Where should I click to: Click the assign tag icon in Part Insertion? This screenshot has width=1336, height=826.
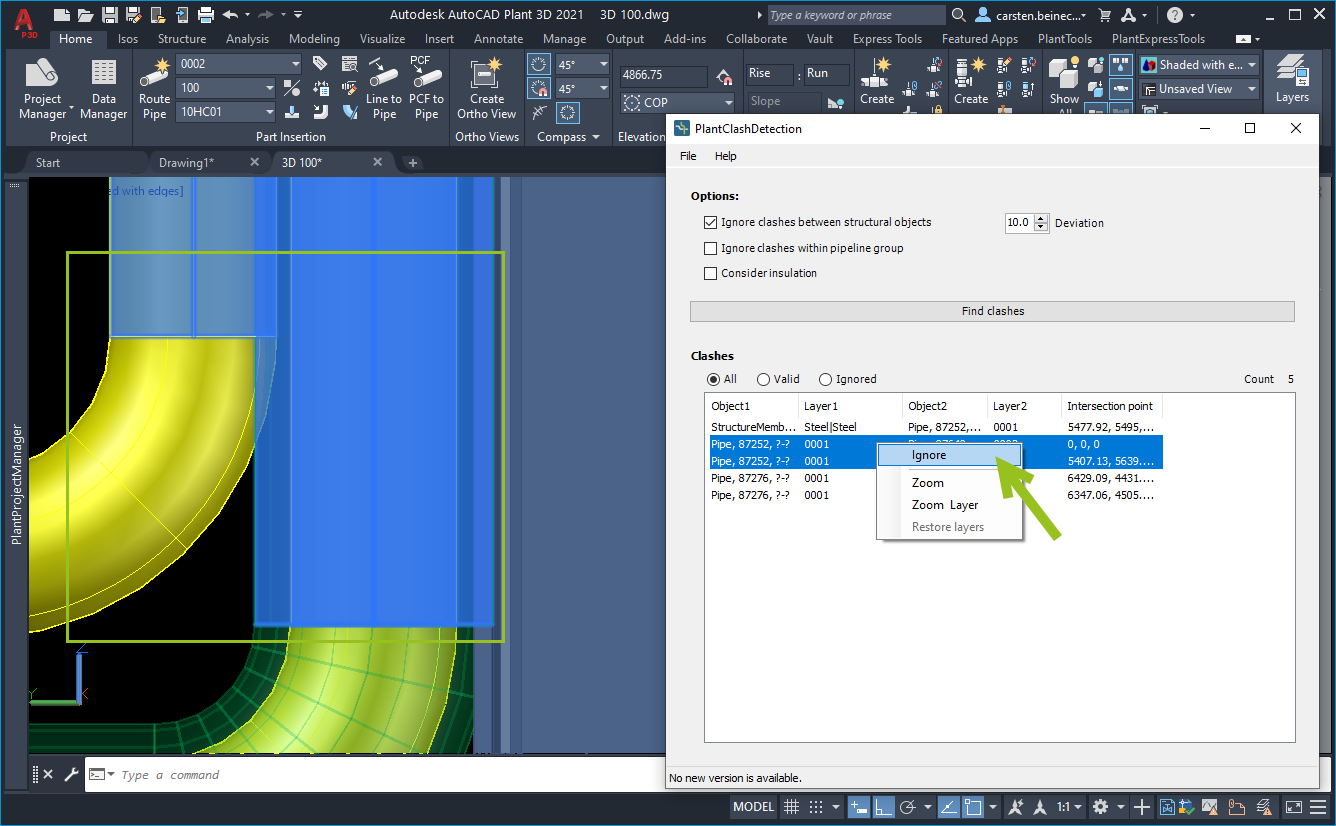tap(320, 64)
